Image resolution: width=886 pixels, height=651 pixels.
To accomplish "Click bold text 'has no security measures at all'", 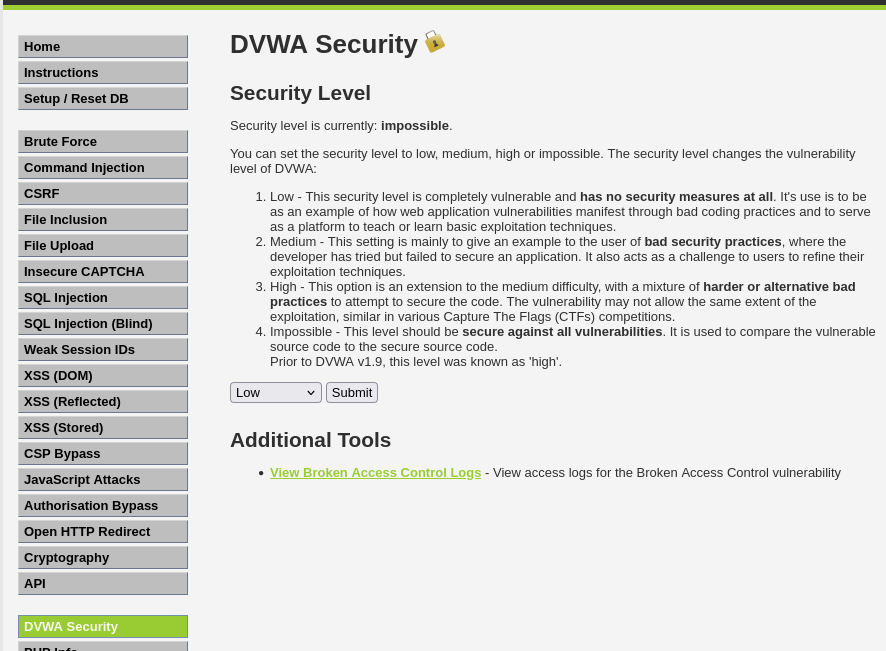I will pos(676,197).
